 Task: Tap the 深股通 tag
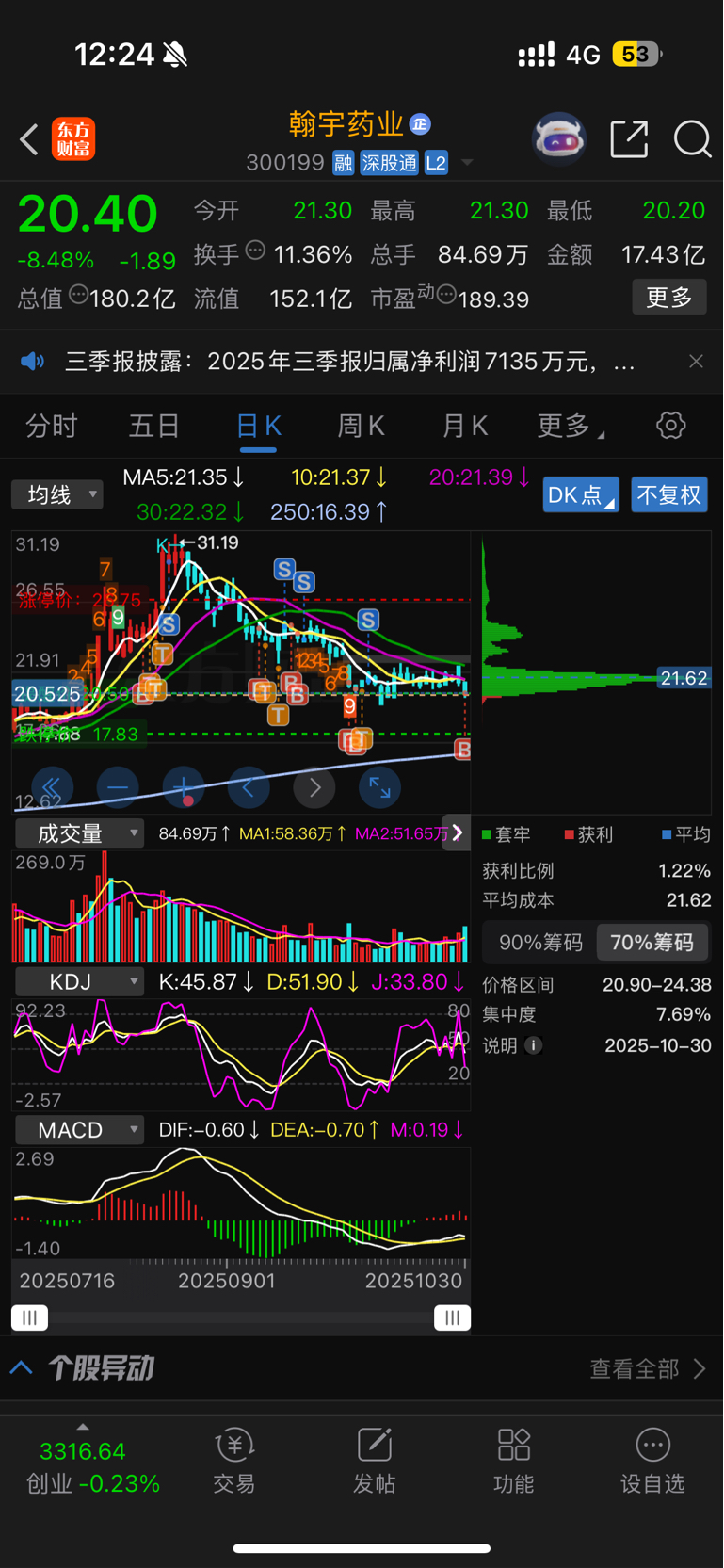click(389, 163)
